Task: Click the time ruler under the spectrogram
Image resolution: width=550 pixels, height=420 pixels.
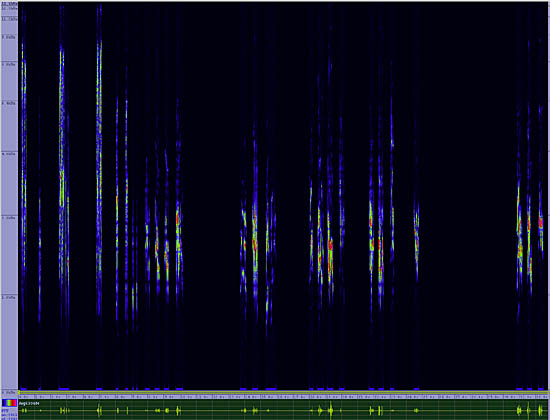Action: 283,397
